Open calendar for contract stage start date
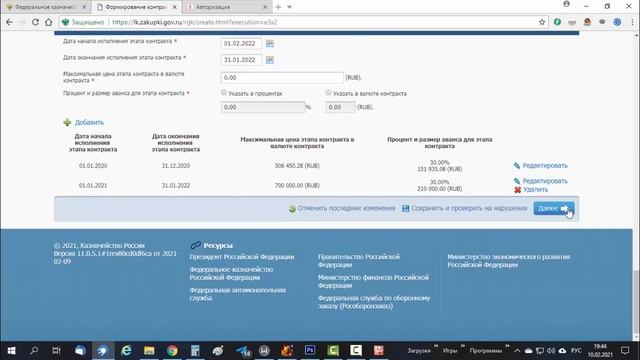The image size is (640, 360). 270,43
